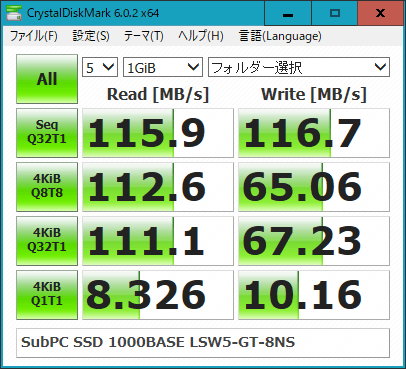Click Seq read result 115.9
The width and height of the screenshot is (406, 369).
(x=158, y=133)
